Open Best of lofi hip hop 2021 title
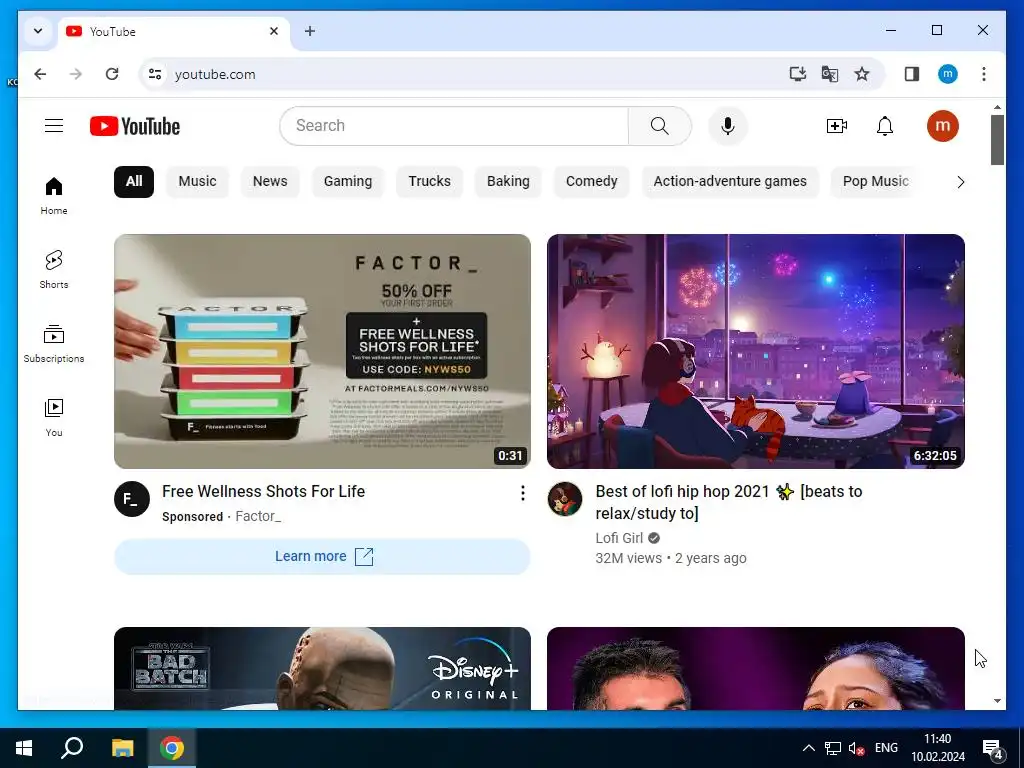 coord(729,502)
